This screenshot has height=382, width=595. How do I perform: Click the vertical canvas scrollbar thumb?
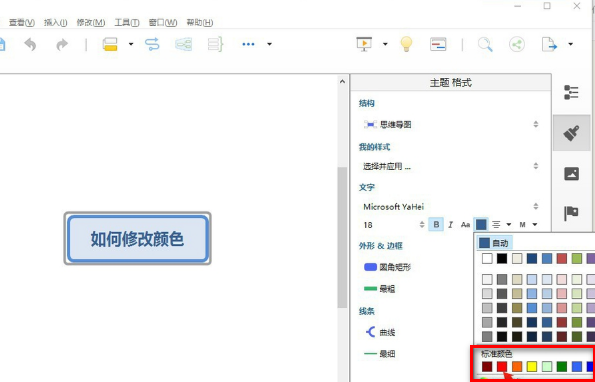click(342, 237)
